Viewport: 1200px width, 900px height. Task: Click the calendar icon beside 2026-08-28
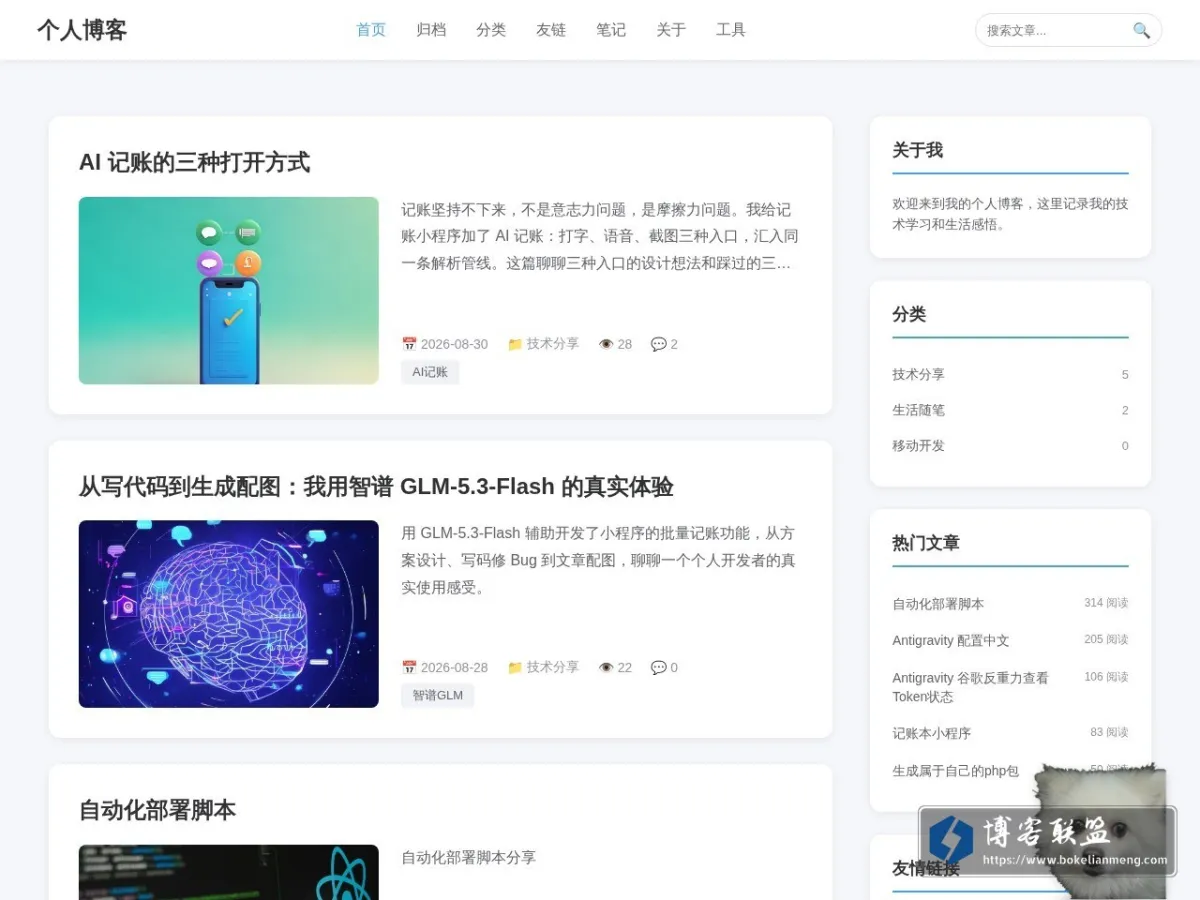click(409, 667)
